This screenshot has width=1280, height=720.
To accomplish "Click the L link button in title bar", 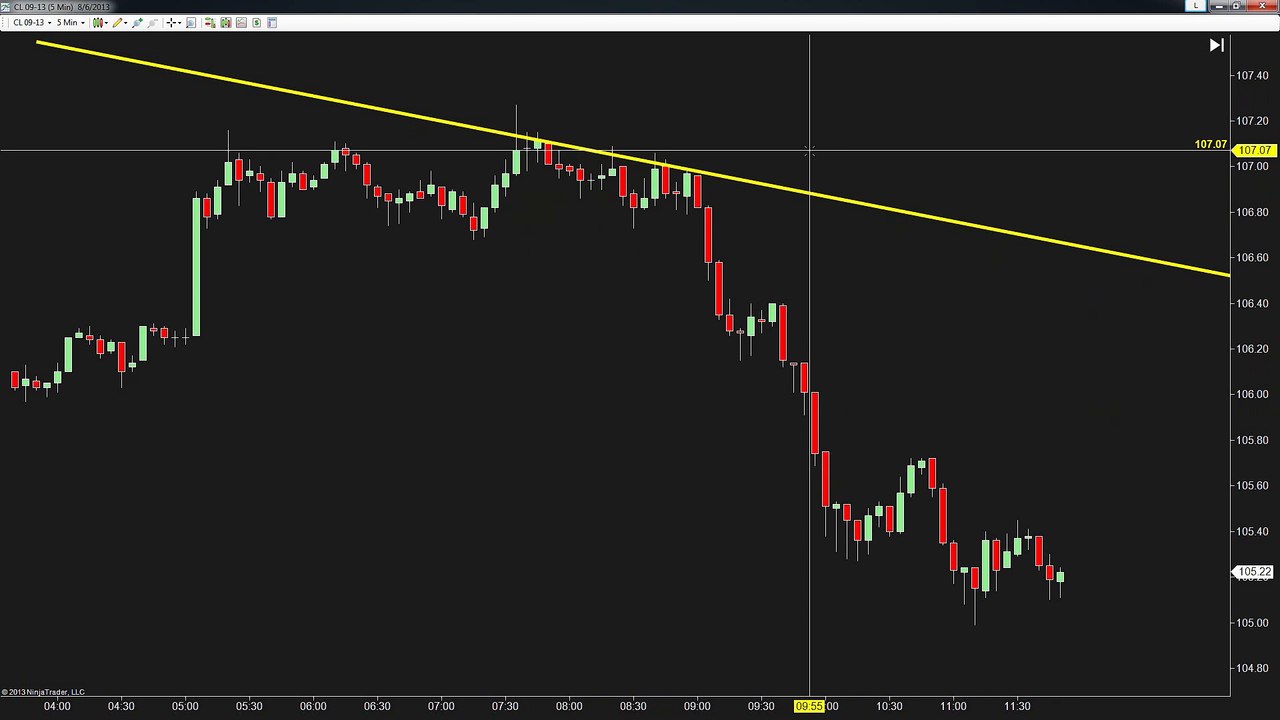I will [1196, 6].
